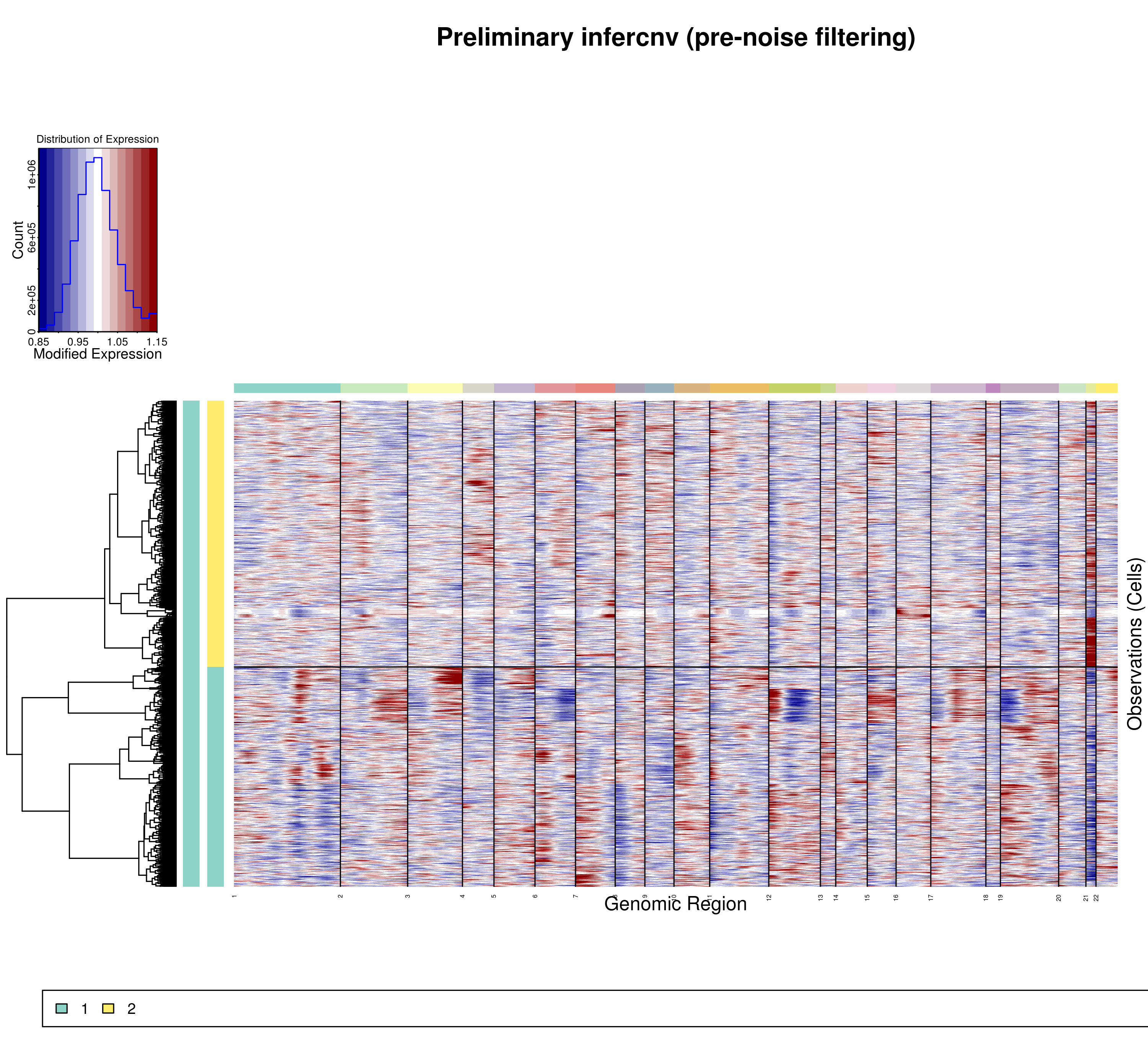Click the tall teal annotation column on the left
This screenshot has width=1148, height=1064.
pyautogui.click(x=191, y=643)
